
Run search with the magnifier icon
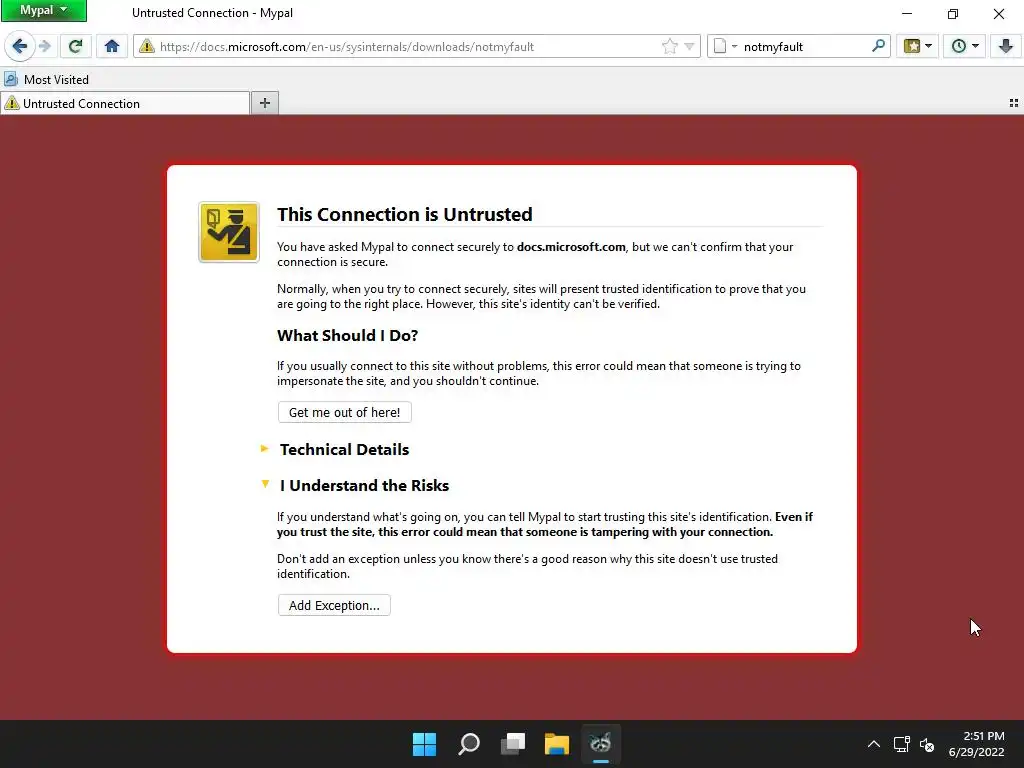[x=878, y=46]
